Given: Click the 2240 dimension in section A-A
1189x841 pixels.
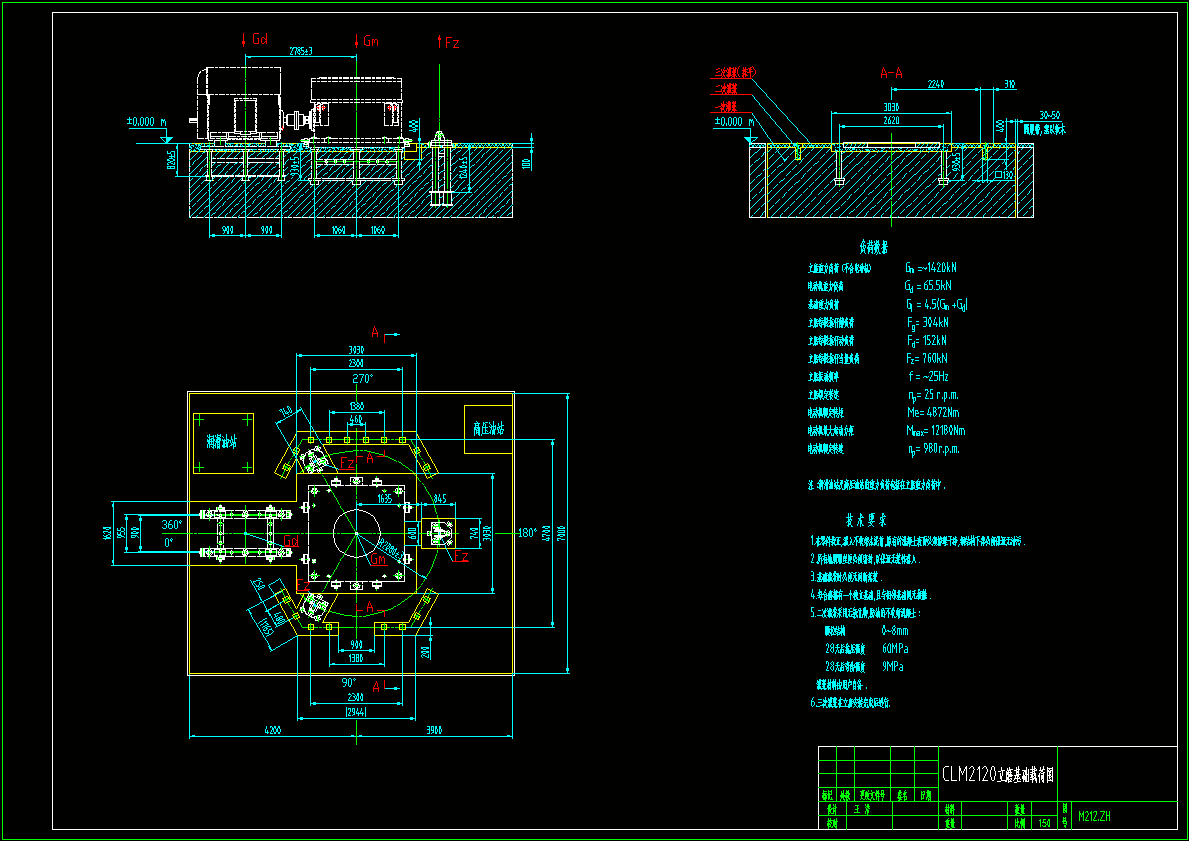Looking at the screenshot, I should [936, 84].
